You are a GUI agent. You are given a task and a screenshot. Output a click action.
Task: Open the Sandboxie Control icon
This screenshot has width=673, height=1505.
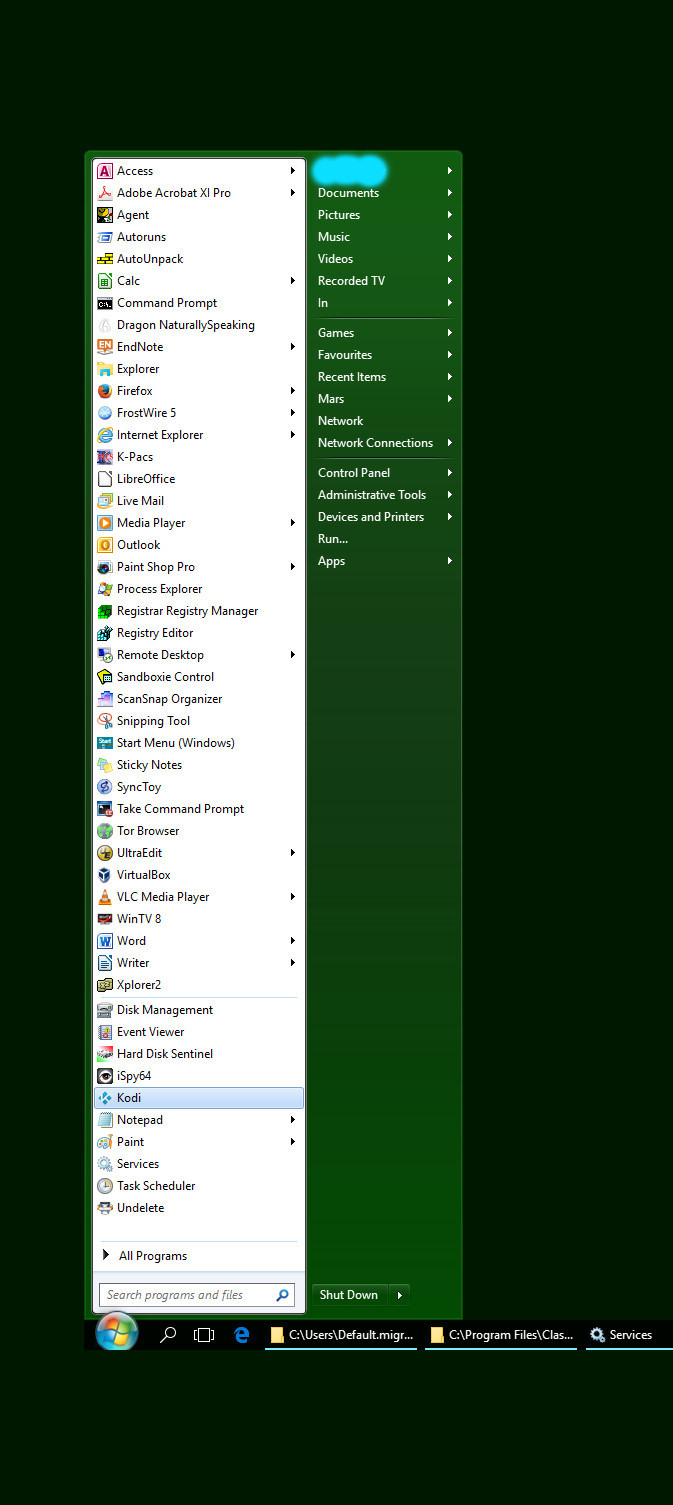105,677
